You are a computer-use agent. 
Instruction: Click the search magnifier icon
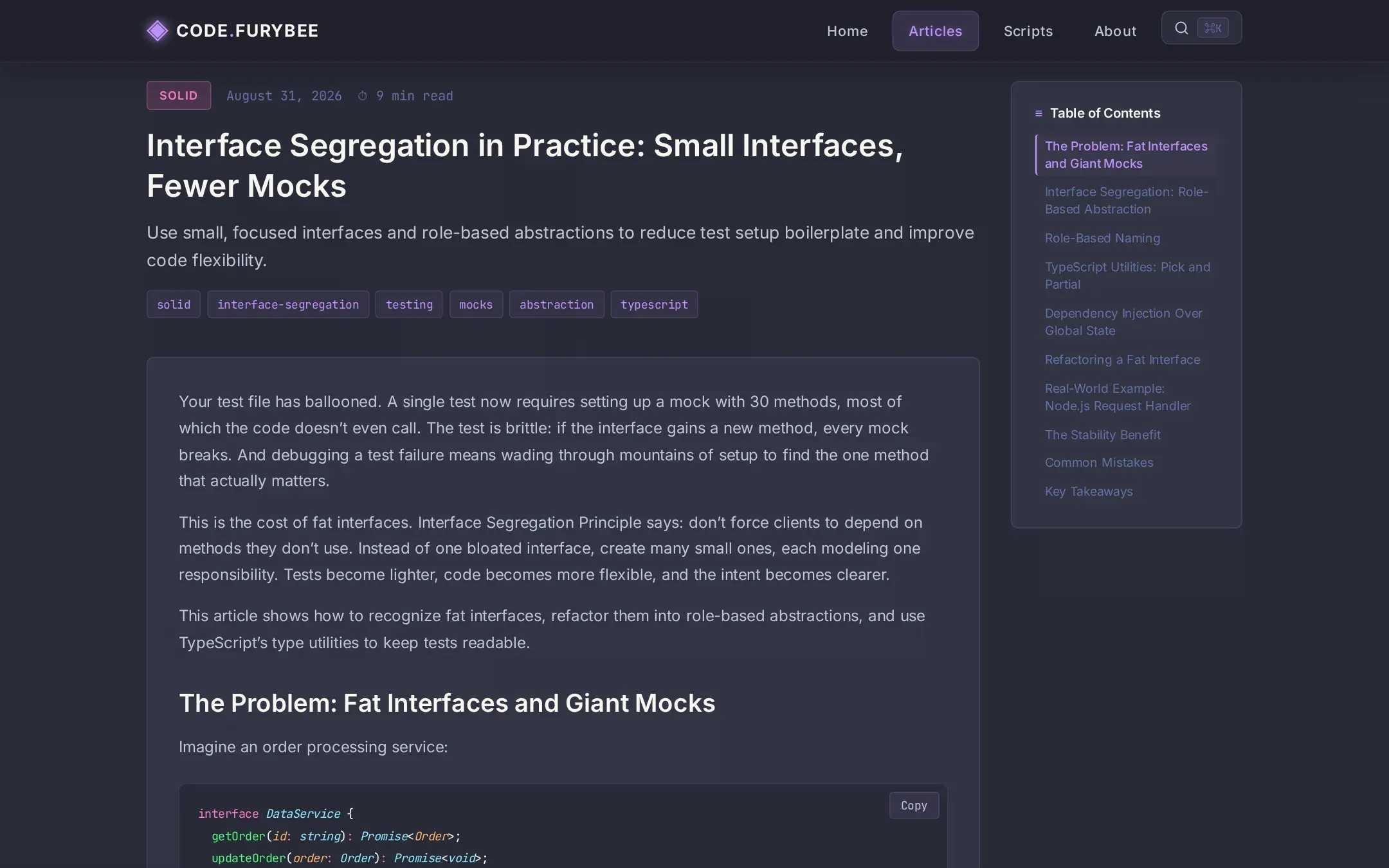1181,28
